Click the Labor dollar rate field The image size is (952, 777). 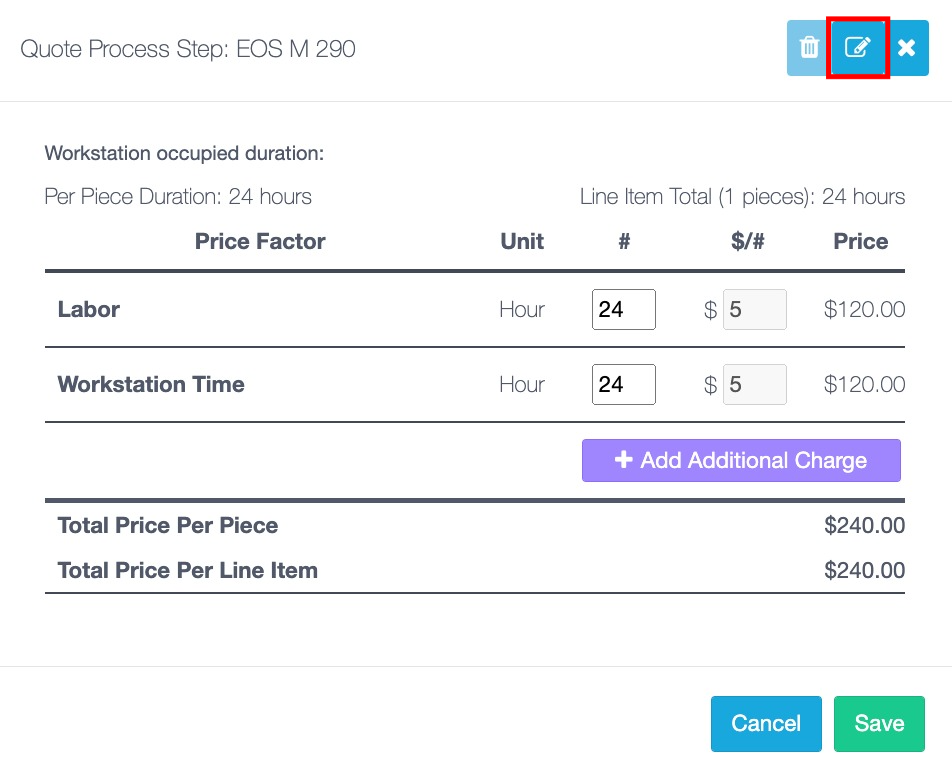coord(754,310)
